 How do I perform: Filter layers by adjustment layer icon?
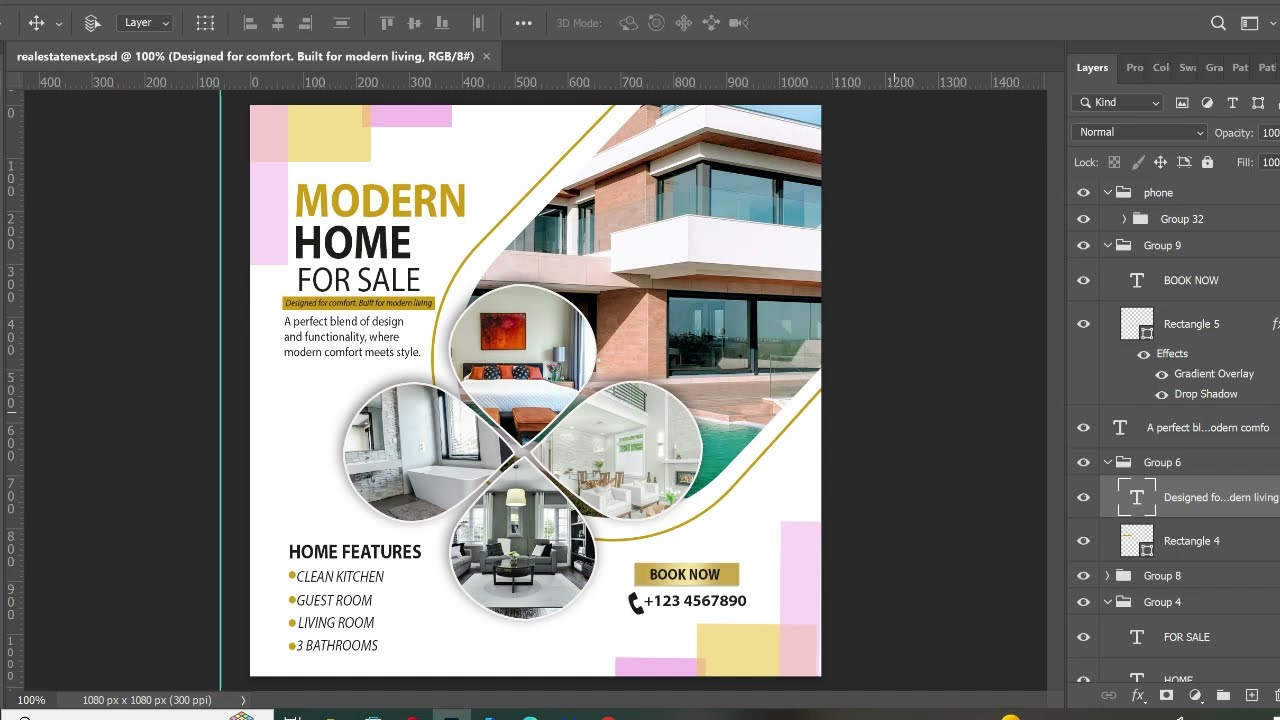click(1207, 103)
